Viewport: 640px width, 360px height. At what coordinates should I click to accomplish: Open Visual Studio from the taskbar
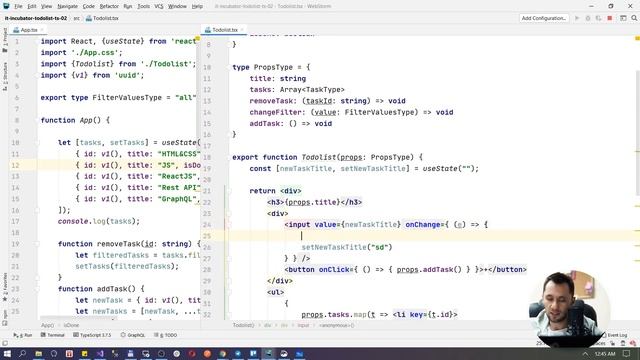[100, 353]
